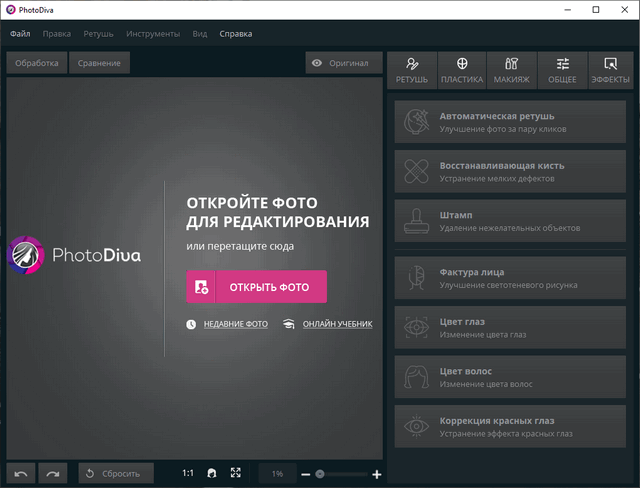640x488 pixels.
Task: Click the zoom percentage field
Action: pos(277,473)
